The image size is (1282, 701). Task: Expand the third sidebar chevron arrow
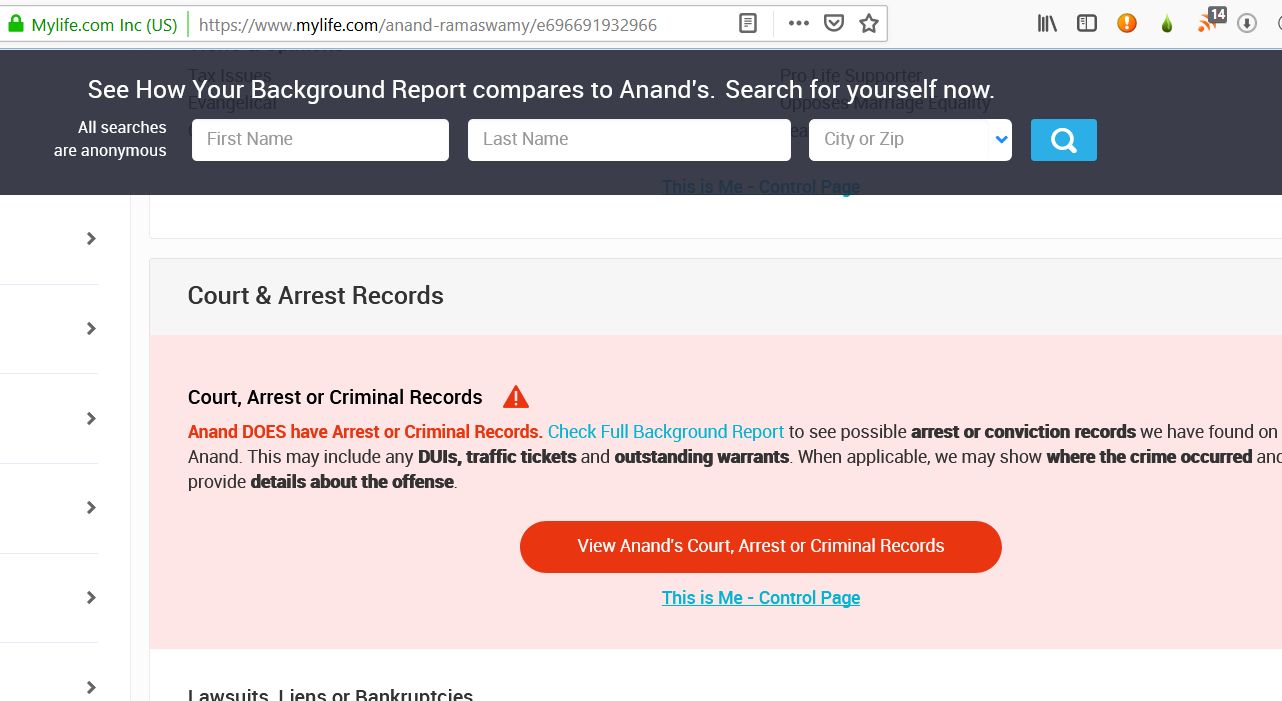point(91,418)
